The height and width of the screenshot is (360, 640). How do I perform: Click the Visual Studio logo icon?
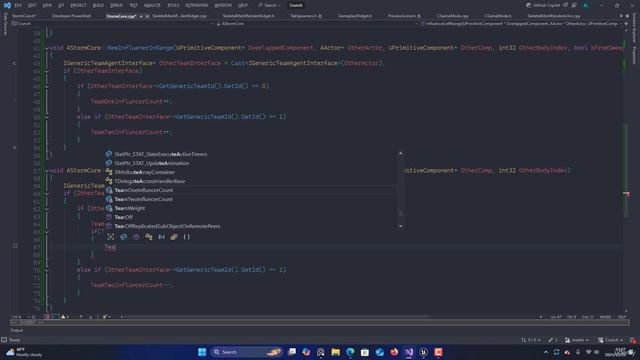pos(7,5)
